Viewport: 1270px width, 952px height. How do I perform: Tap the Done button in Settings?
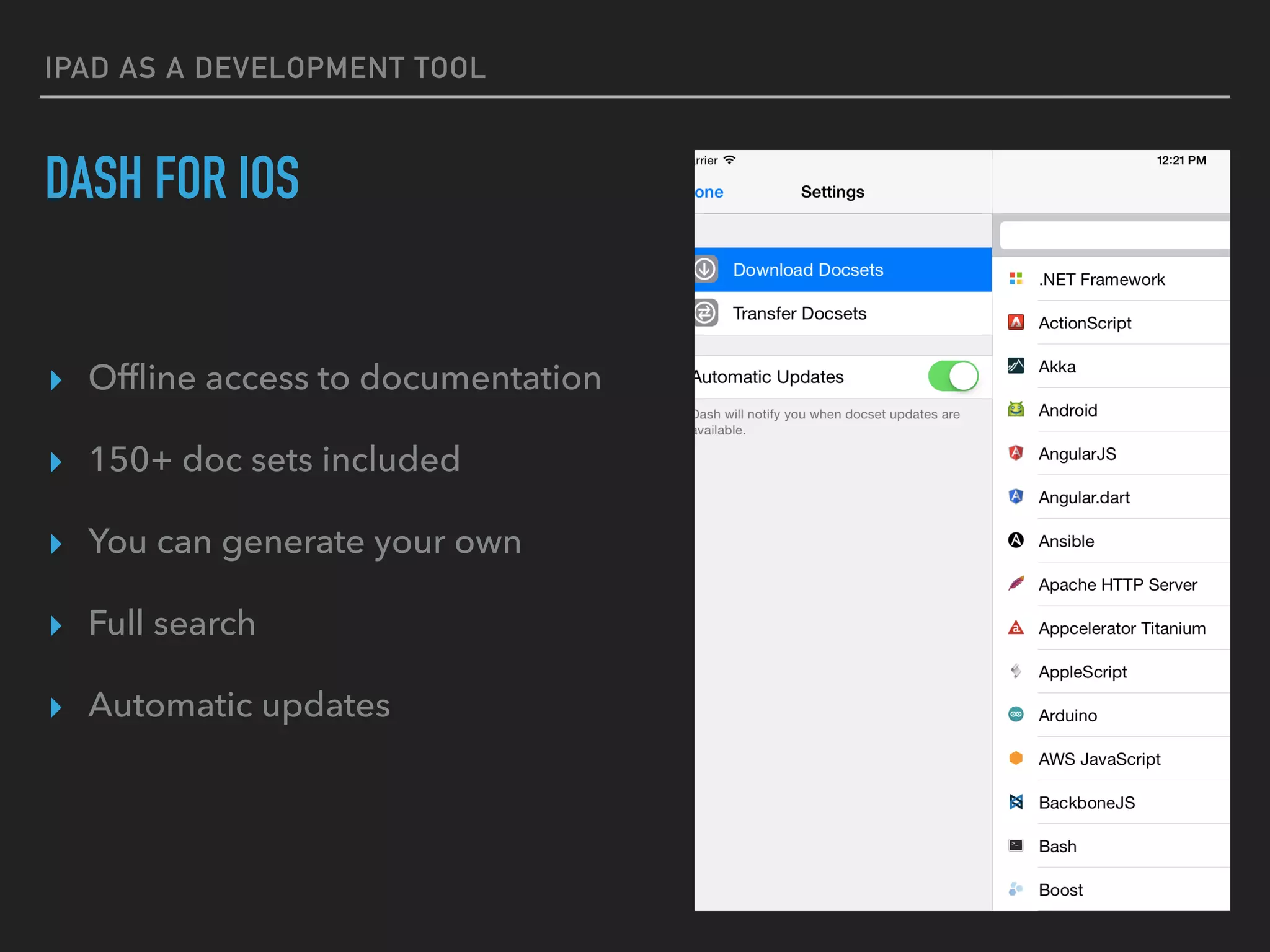pyautogui.click(x=709, y=192)
